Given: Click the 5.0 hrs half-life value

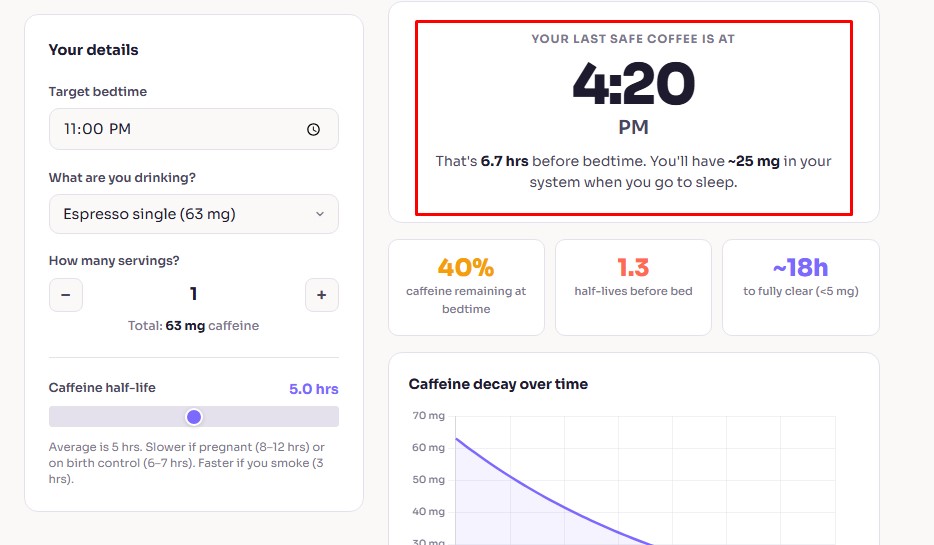Looking at the screenshot, I should click(x=313, y=389).
